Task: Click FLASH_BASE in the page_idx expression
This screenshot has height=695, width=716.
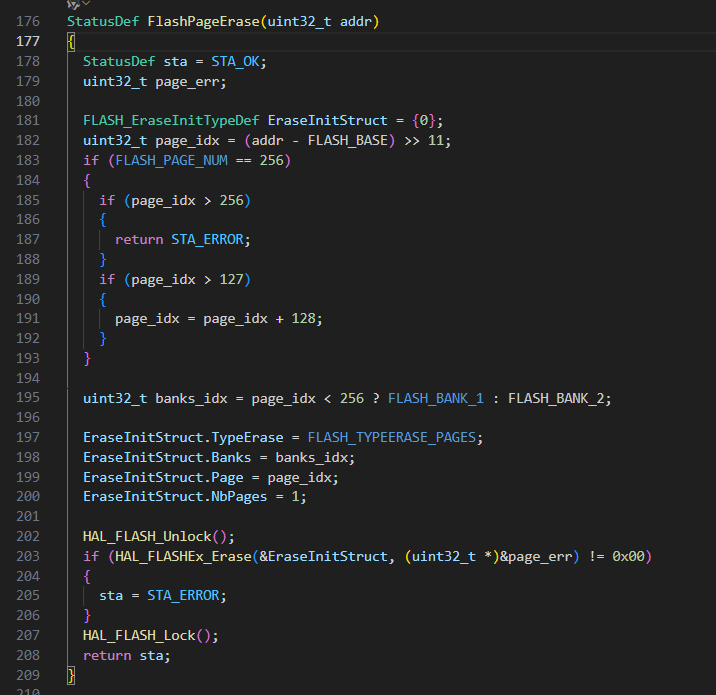Action: click(347, 140)
